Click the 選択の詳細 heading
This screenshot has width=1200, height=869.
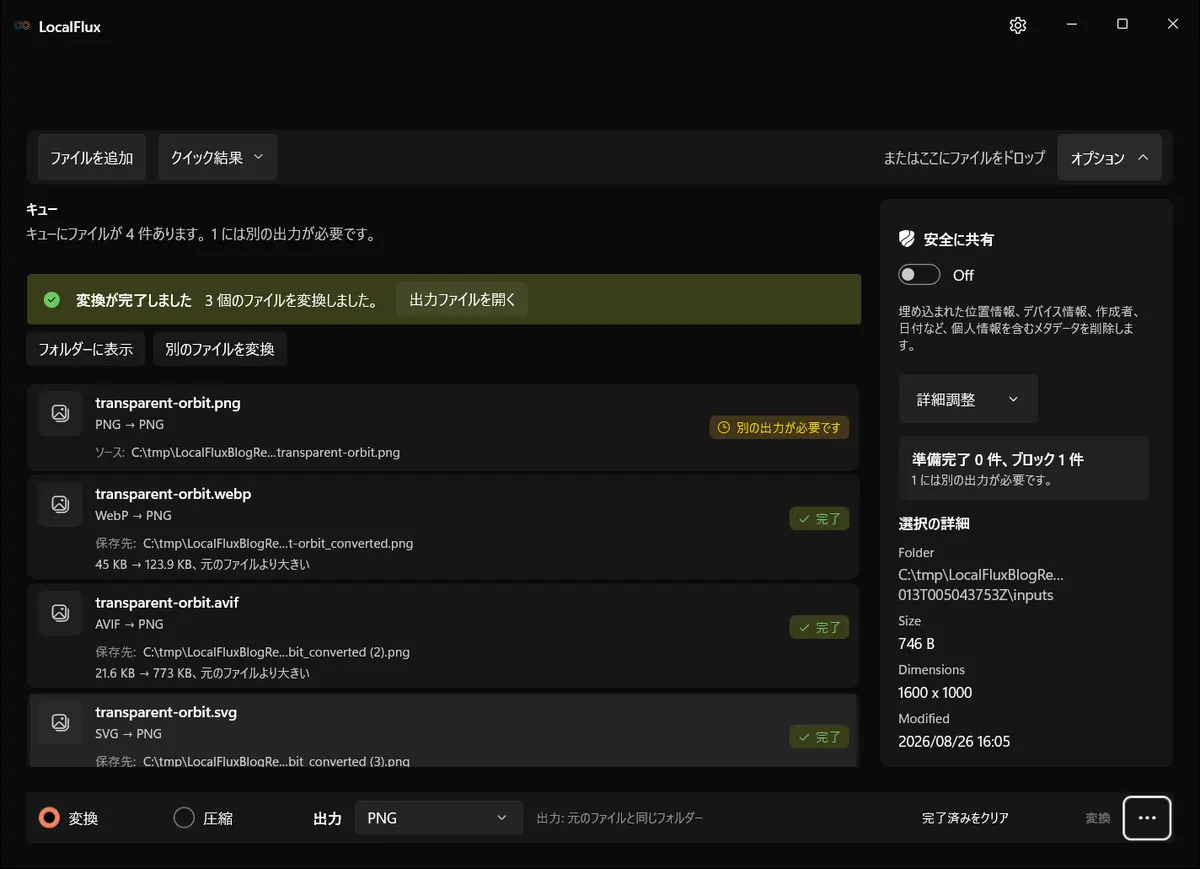click(934, 523)
